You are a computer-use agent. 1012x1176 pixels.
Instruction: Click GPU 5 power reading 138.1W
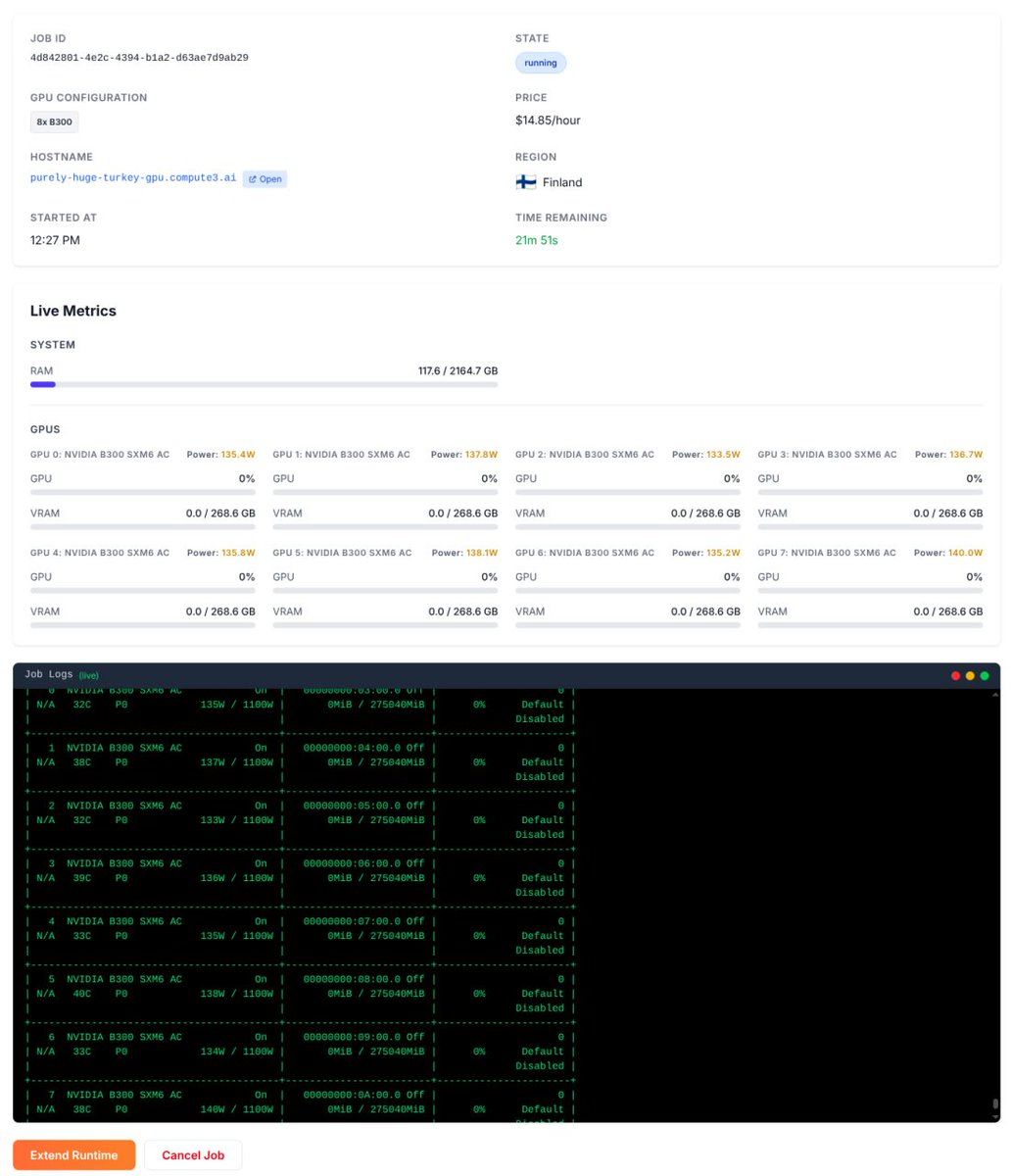click(481, 553)
